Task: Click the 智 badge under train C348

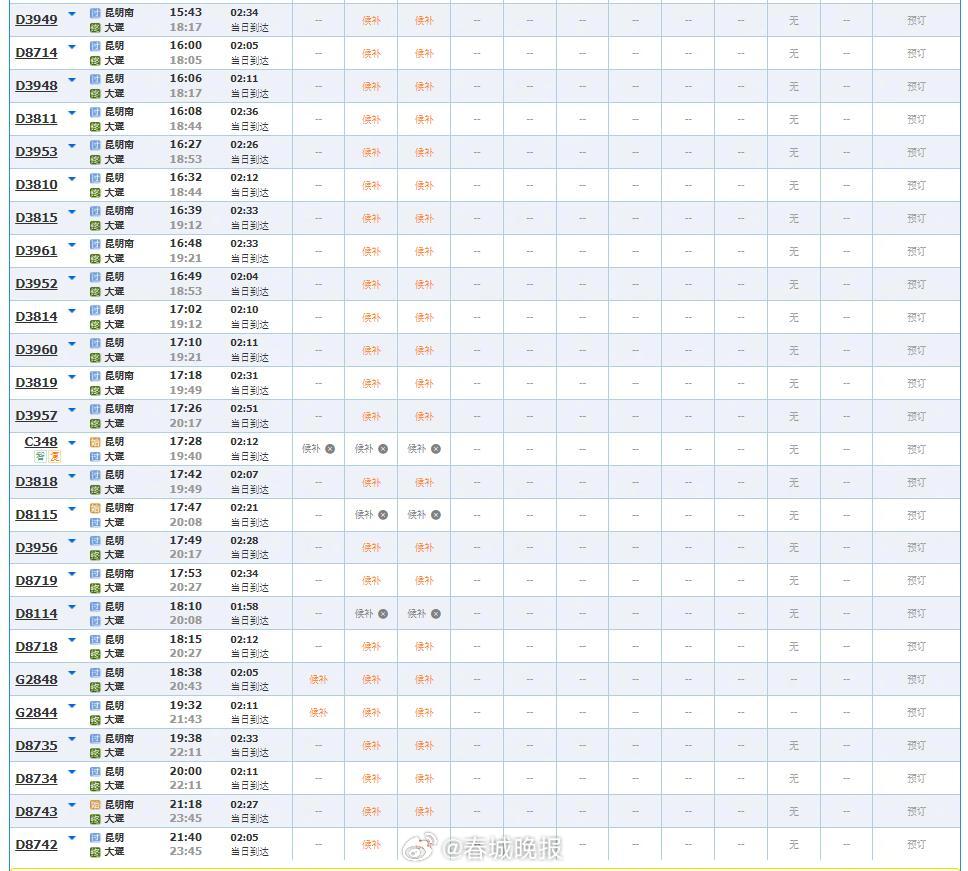Action: click(40, 457)
